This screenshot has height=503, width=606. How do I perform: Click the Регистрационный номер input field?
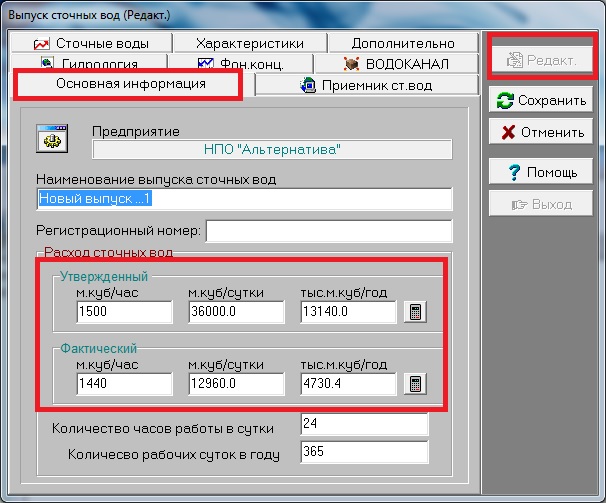329,232
